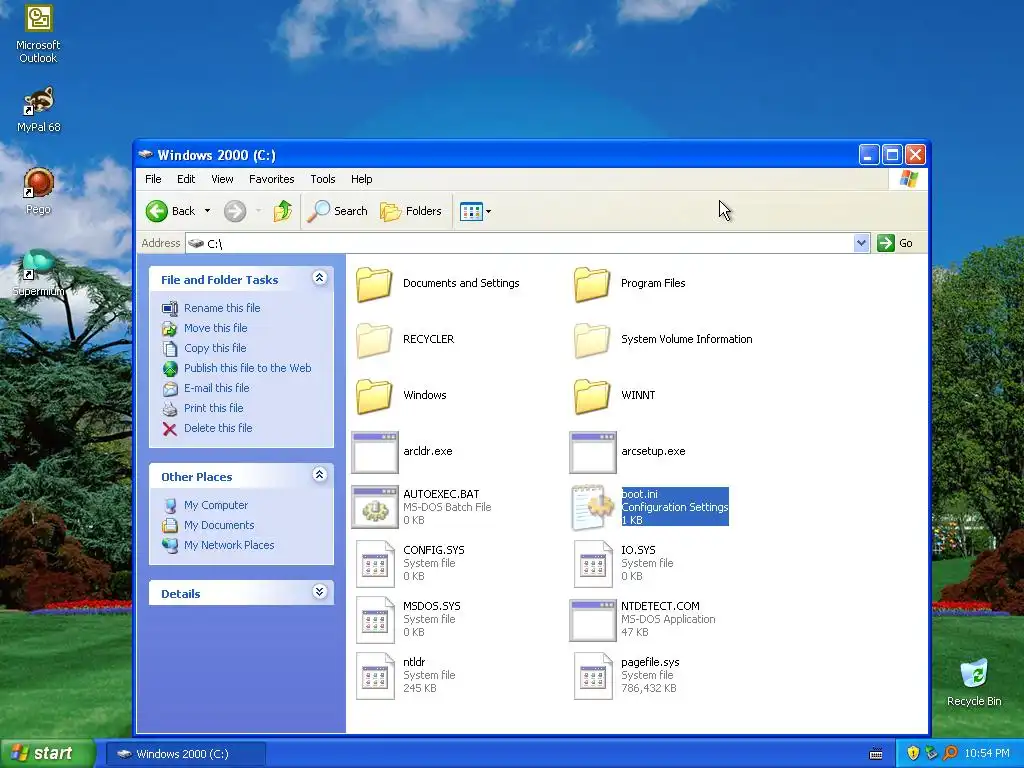This screenshot has width=1024, height=768.
Task: Open Microsoft Outlook desktop icon
Action: tap(38, 34)
